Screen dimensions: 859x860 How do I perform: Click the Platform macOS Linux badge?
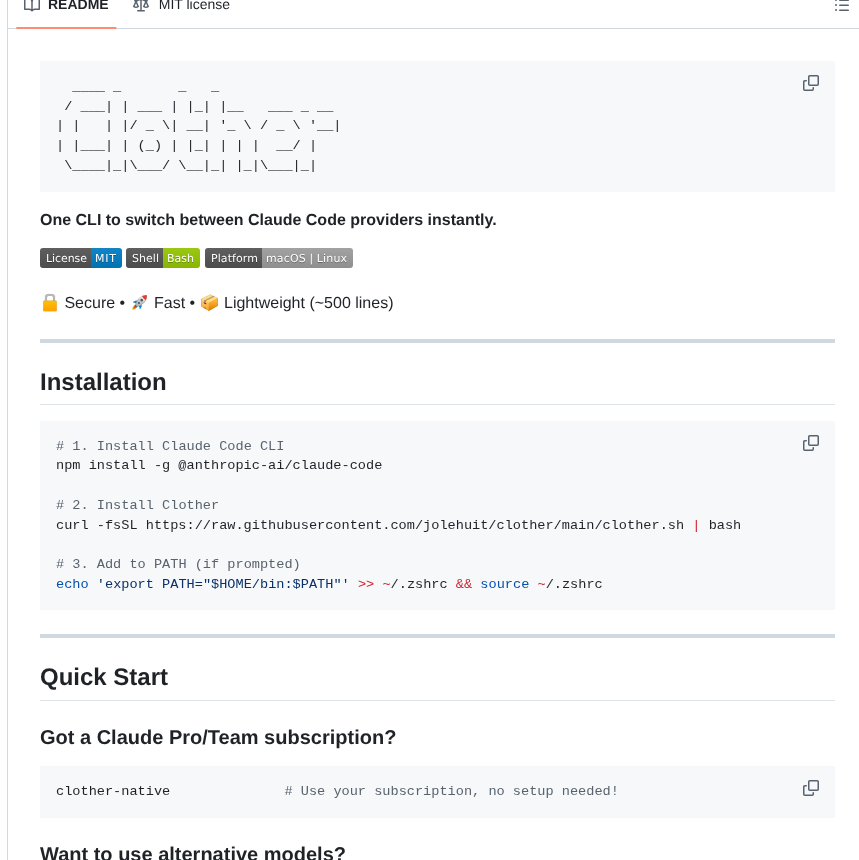pos(278,257)
